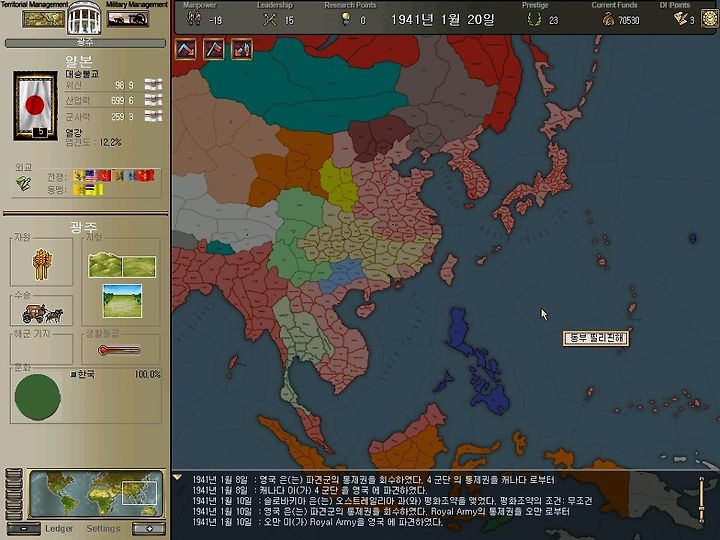The image size is (720, 540).
Task: Click the flag-on-pole map overlay button
Action: (214, 49)
